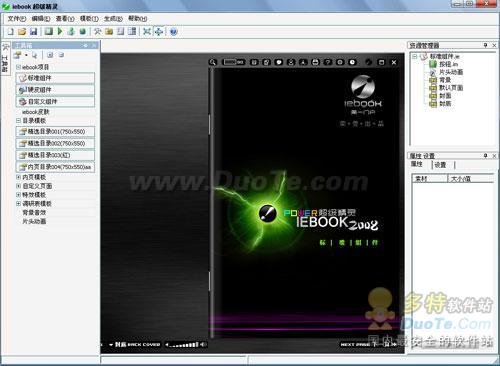Toggle the pin on 资源管理器 panel
Screen dimensions: 500x366
point(486,45)
